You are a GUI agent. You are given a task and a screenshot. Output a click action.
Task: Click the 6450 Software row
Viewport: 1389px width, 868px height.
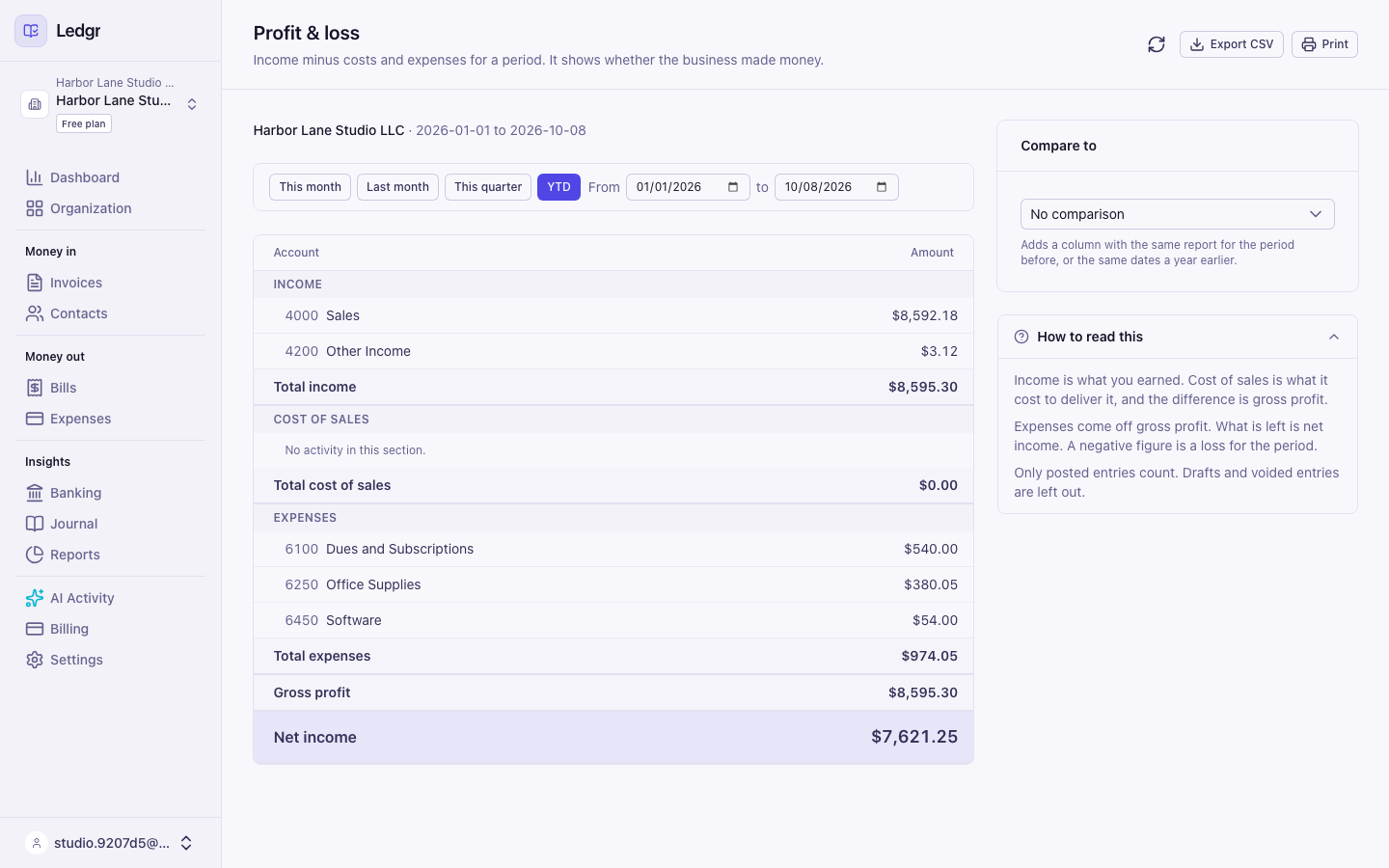[x=613, y=620]
